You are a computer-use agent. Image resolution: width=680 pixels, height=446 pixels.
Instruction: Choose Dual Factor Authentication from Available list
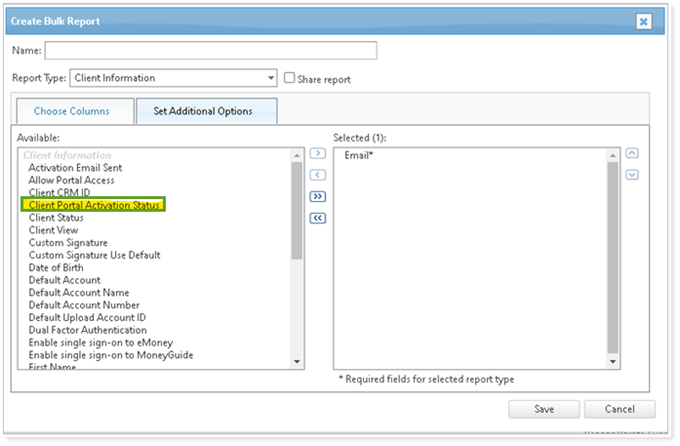[88, 330]
